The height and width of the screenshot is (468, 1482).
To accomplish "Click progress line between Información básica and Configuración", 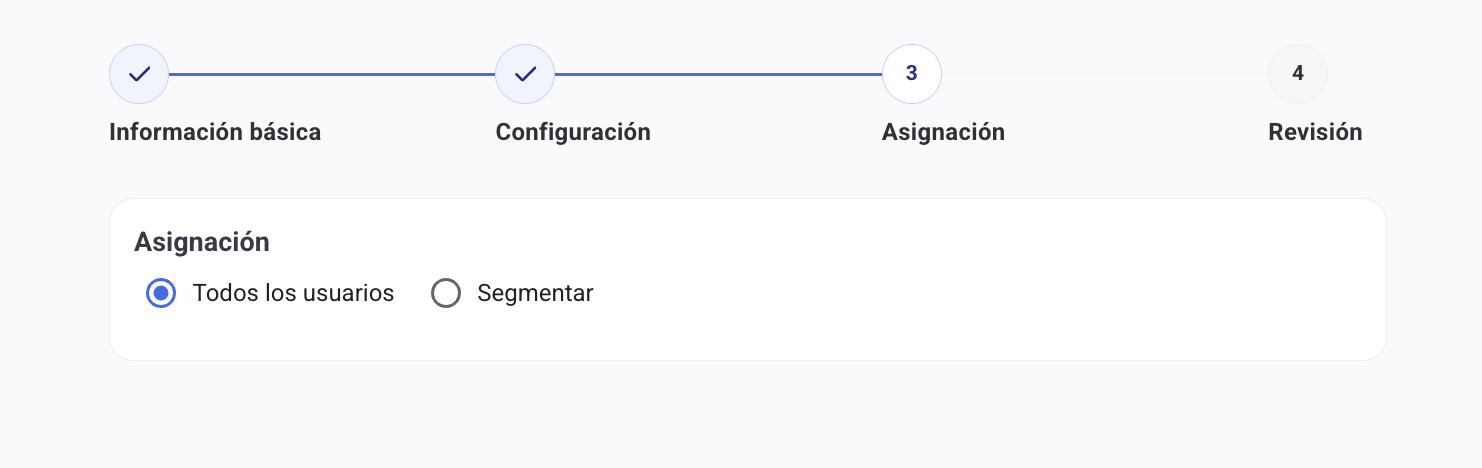I will click(332, 74).
